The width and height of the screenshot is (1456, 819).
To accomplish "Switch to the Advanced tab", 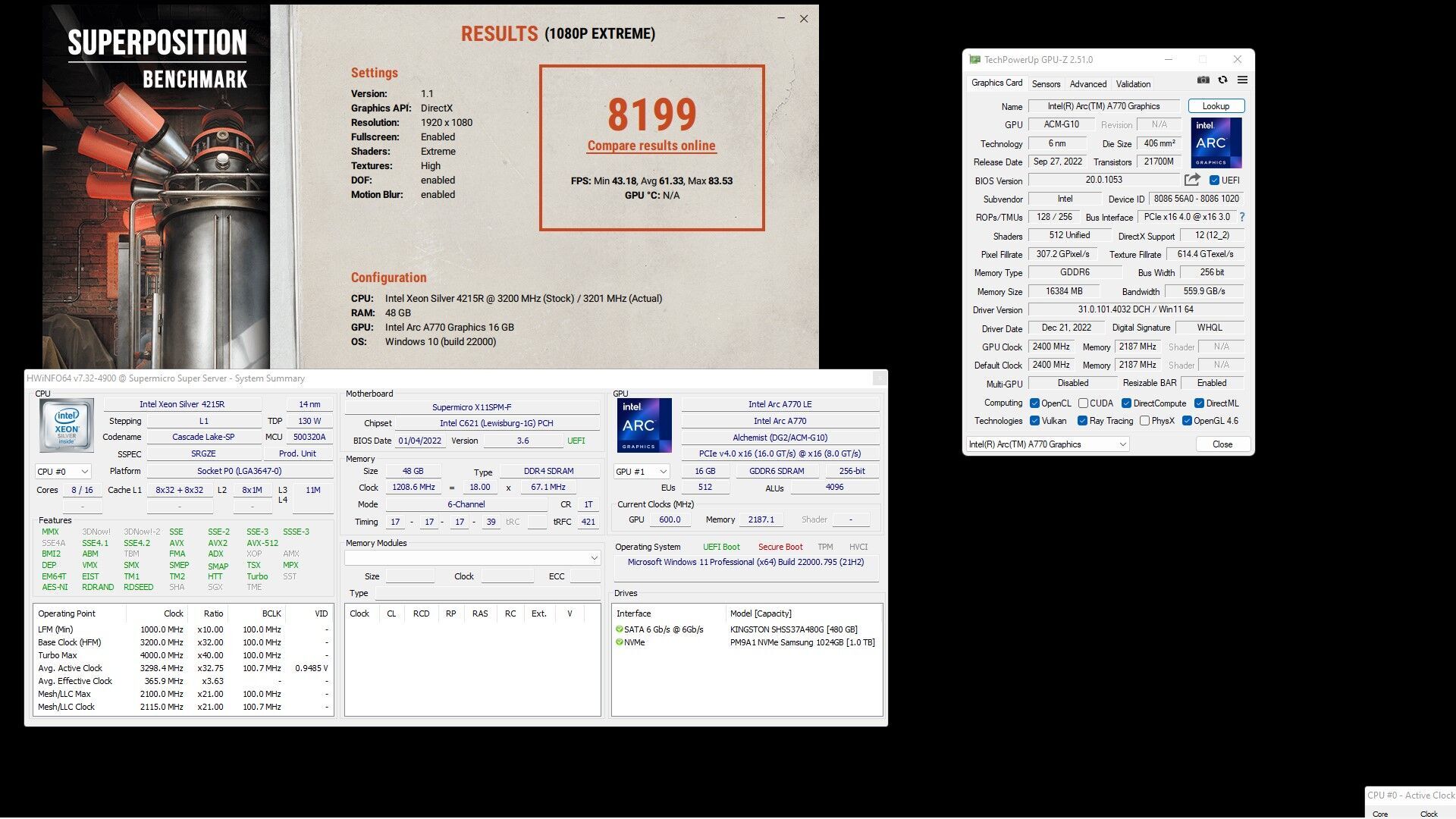I will [1088, 84].
